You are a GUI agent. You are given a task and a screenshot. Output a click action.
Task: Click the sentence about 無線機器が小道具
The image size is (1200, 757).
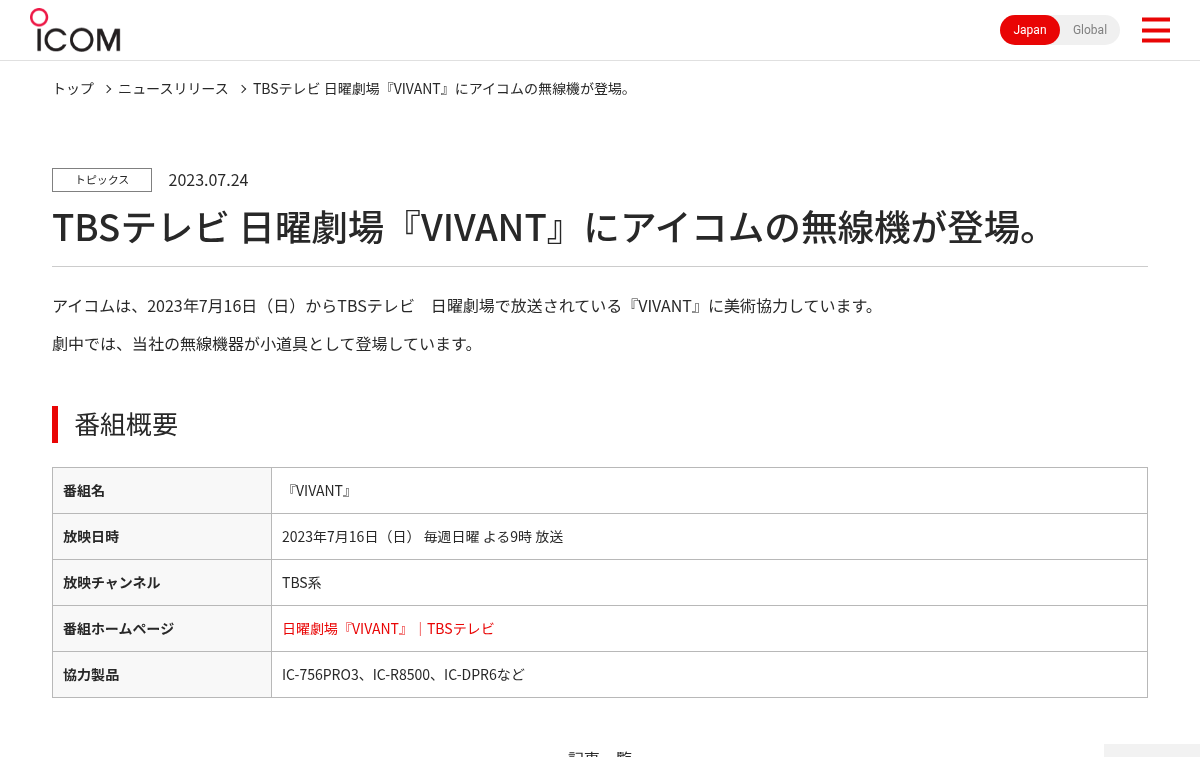(265, 344)
